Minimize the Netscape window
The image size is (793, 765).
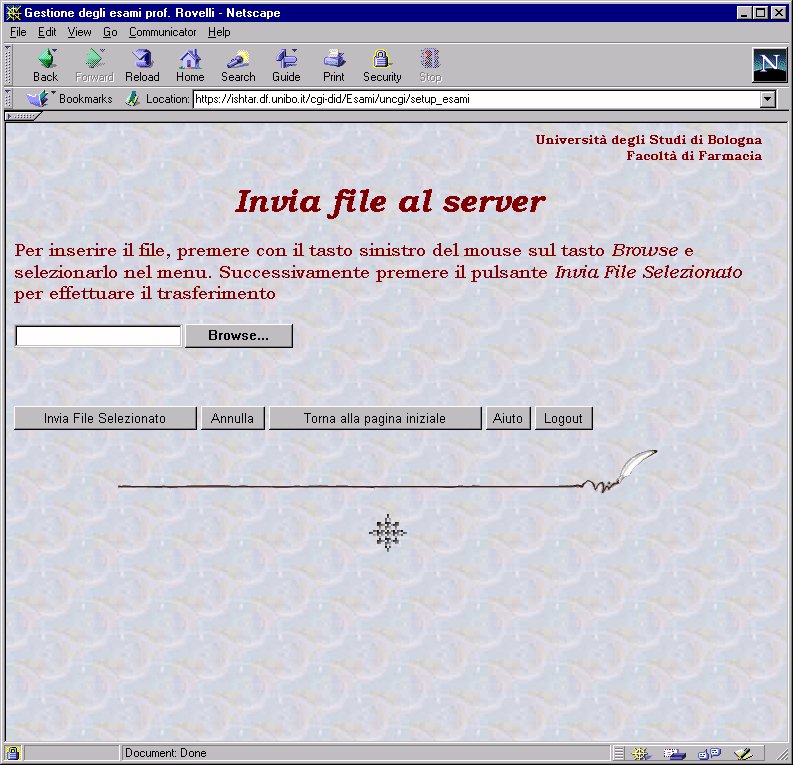coord(743,13)
